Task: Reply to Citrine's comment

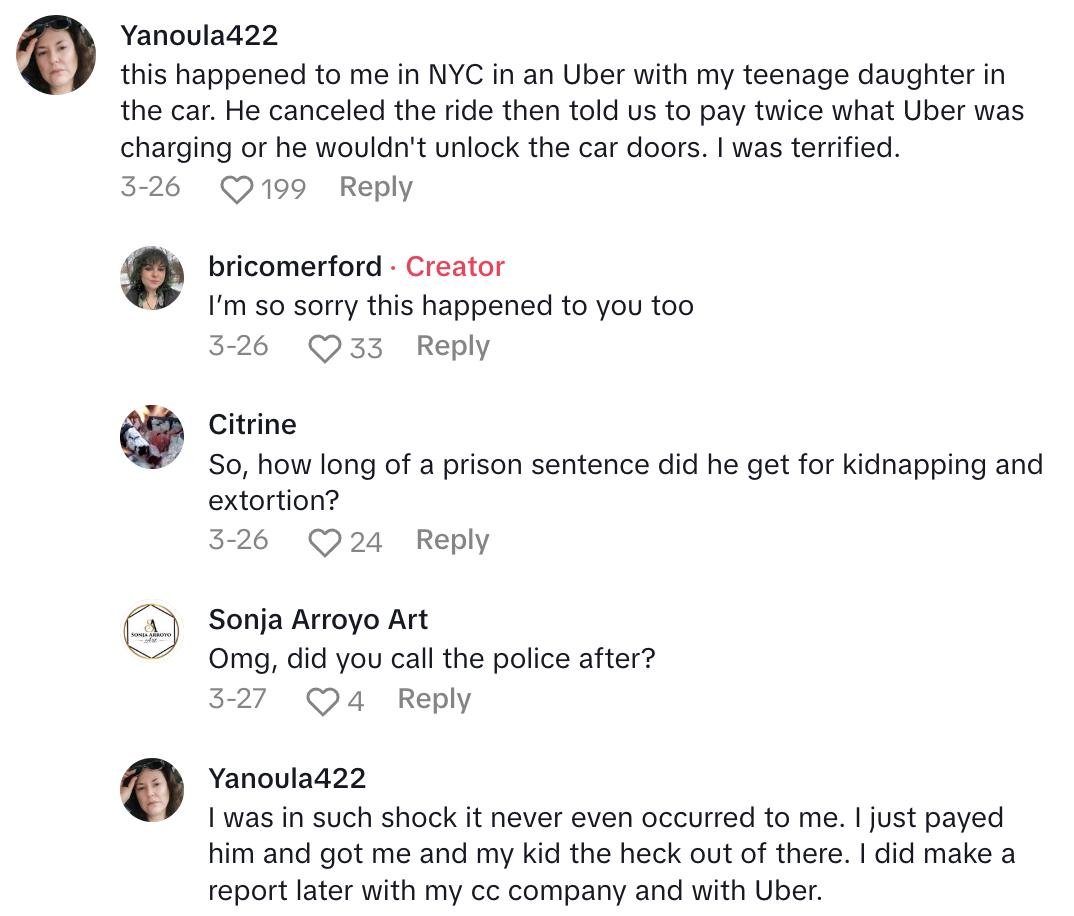Action: pyautogui.click(x=451, y=540)
